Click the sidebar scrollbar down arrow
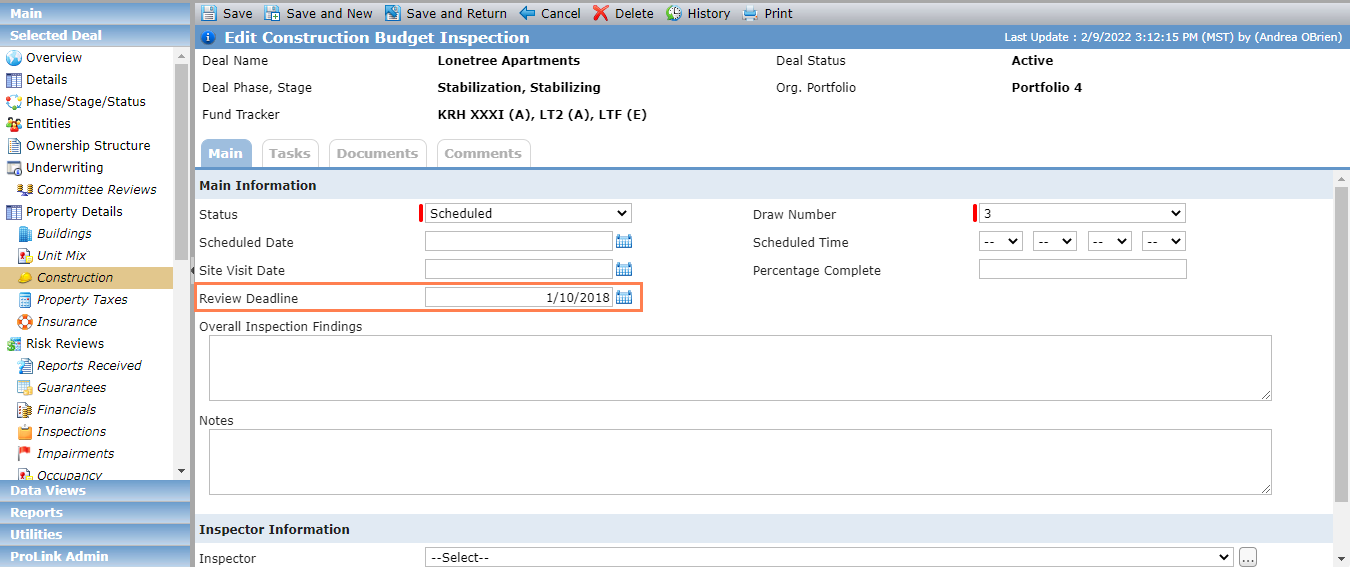Image resolution: width=1350 pixels, height=567 pixels. (x=181, y=471)
